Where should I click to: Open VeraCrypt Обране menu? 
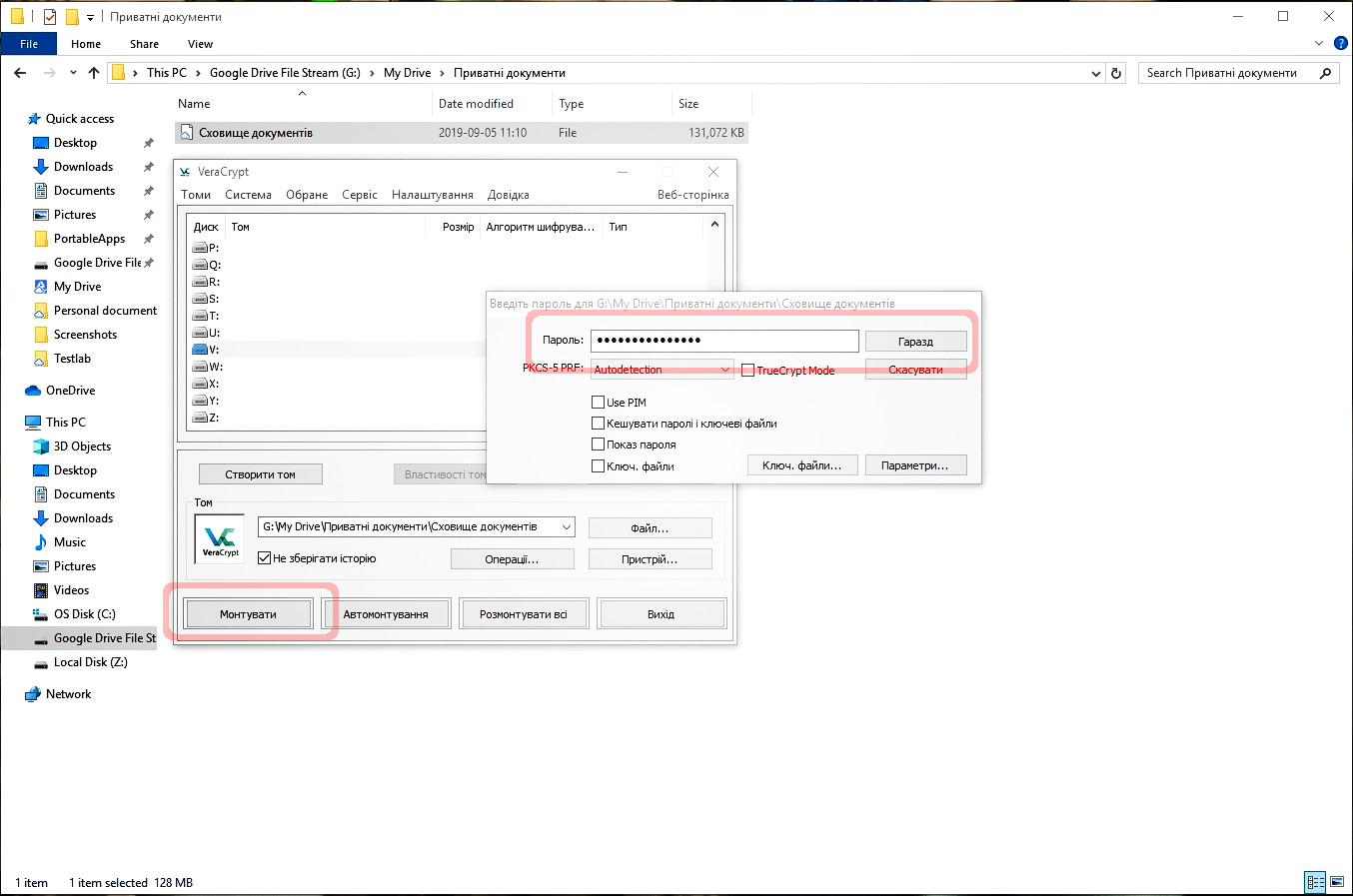click(307, 195)
